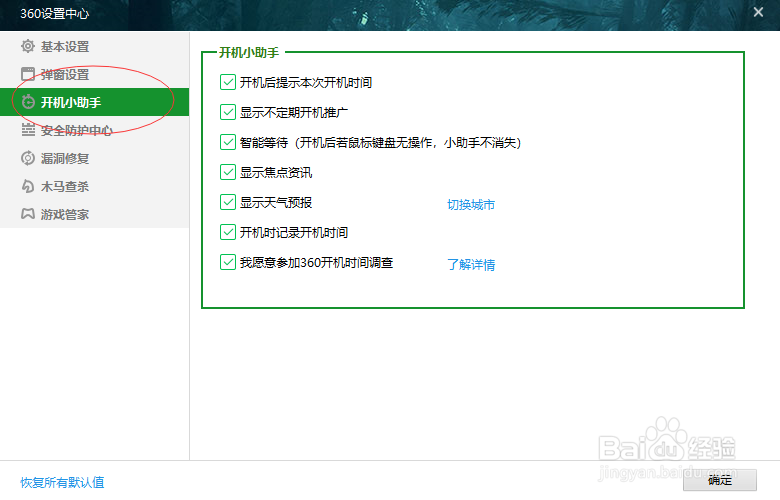The width and height of the screenshot is (780, 500).
Task: Toggle the 显示焦点资讯 checkbox
Action: point(228,172)
